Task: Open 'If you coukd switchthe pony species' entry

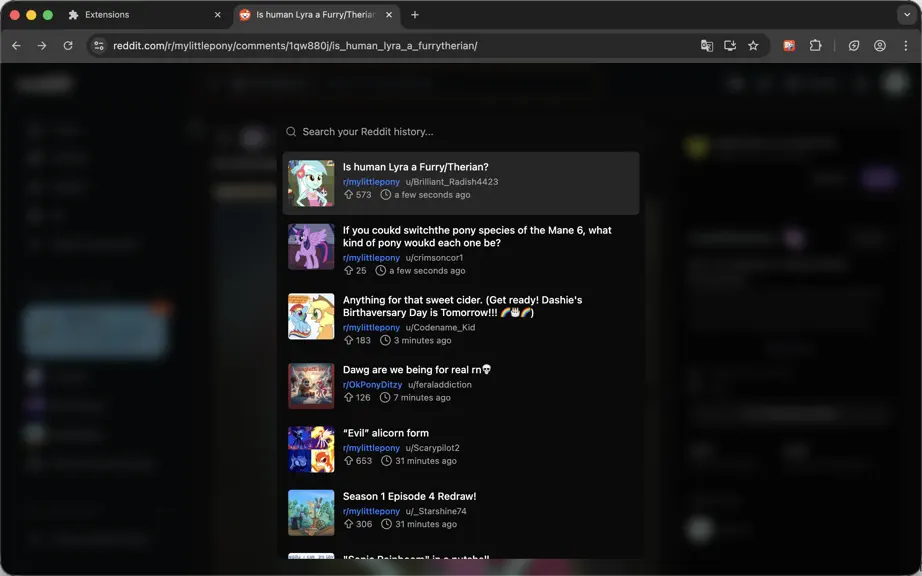Action: pyautogui.click(x=461, y=250)
